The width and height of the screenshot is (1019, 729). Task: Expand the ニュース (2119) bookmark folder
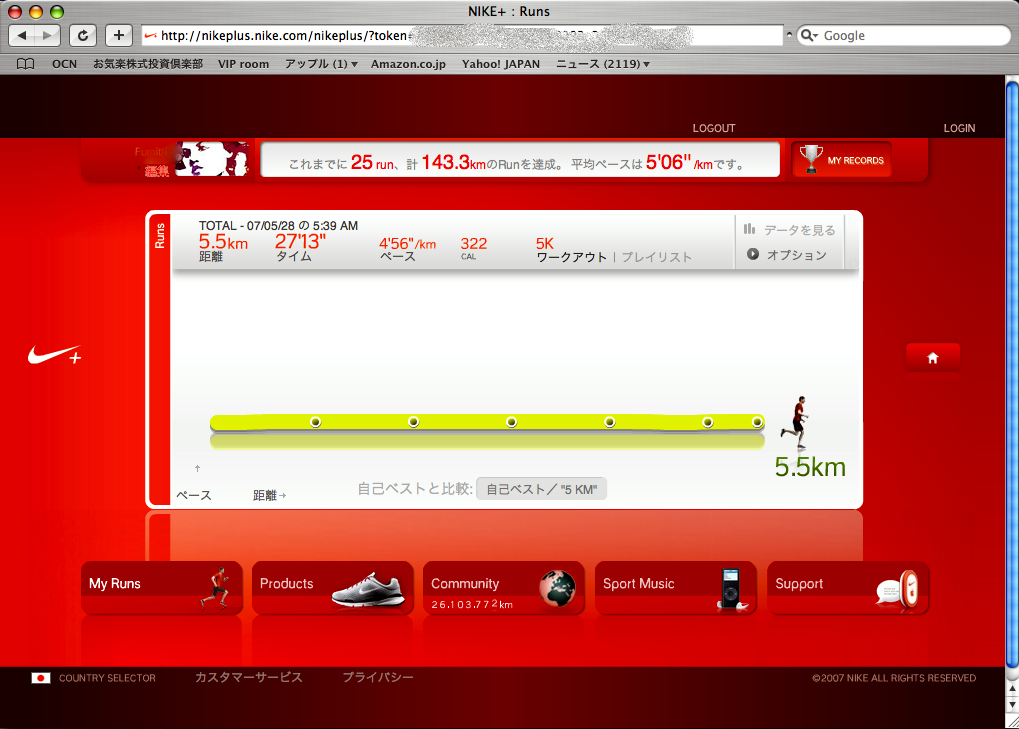click(602, 64)
